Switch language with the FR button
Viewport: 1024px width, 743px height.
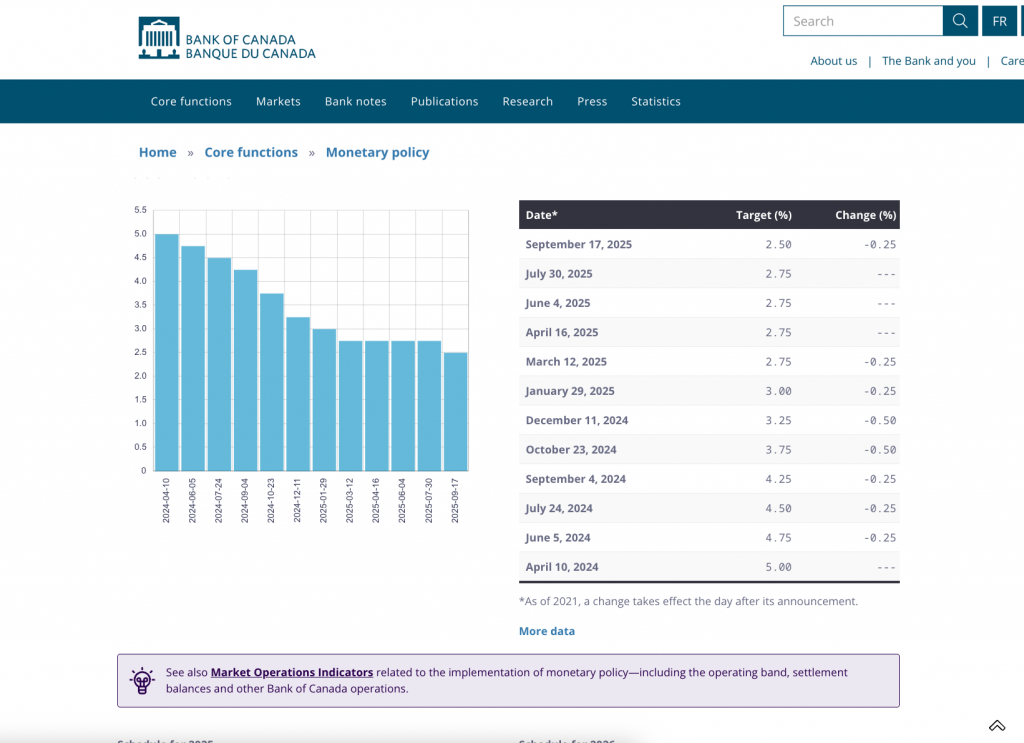(x=999, y=21)
